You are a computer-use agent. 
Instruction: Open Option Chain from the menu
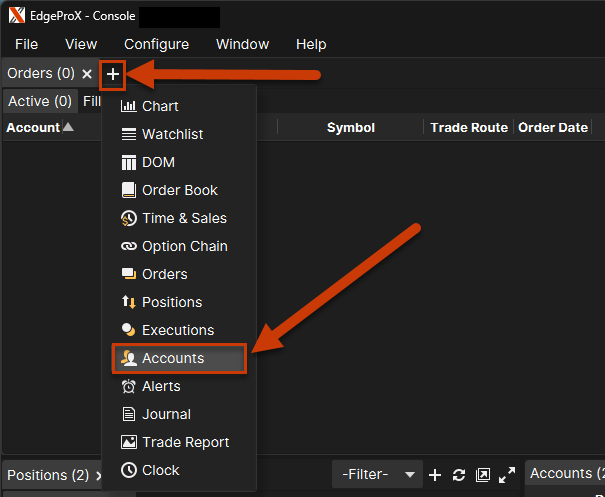pos(184,246)
